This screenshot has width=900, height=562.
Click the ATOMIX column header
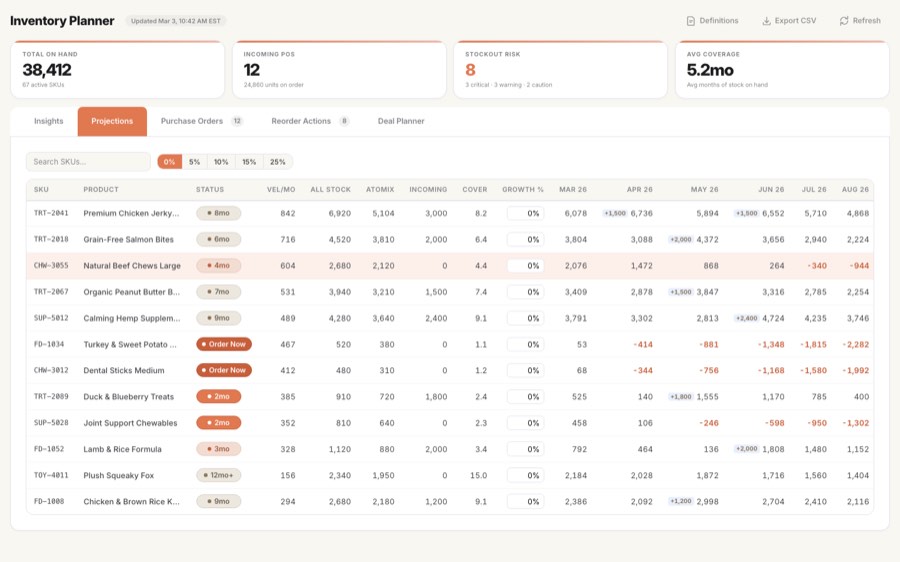tap(380, 189)
